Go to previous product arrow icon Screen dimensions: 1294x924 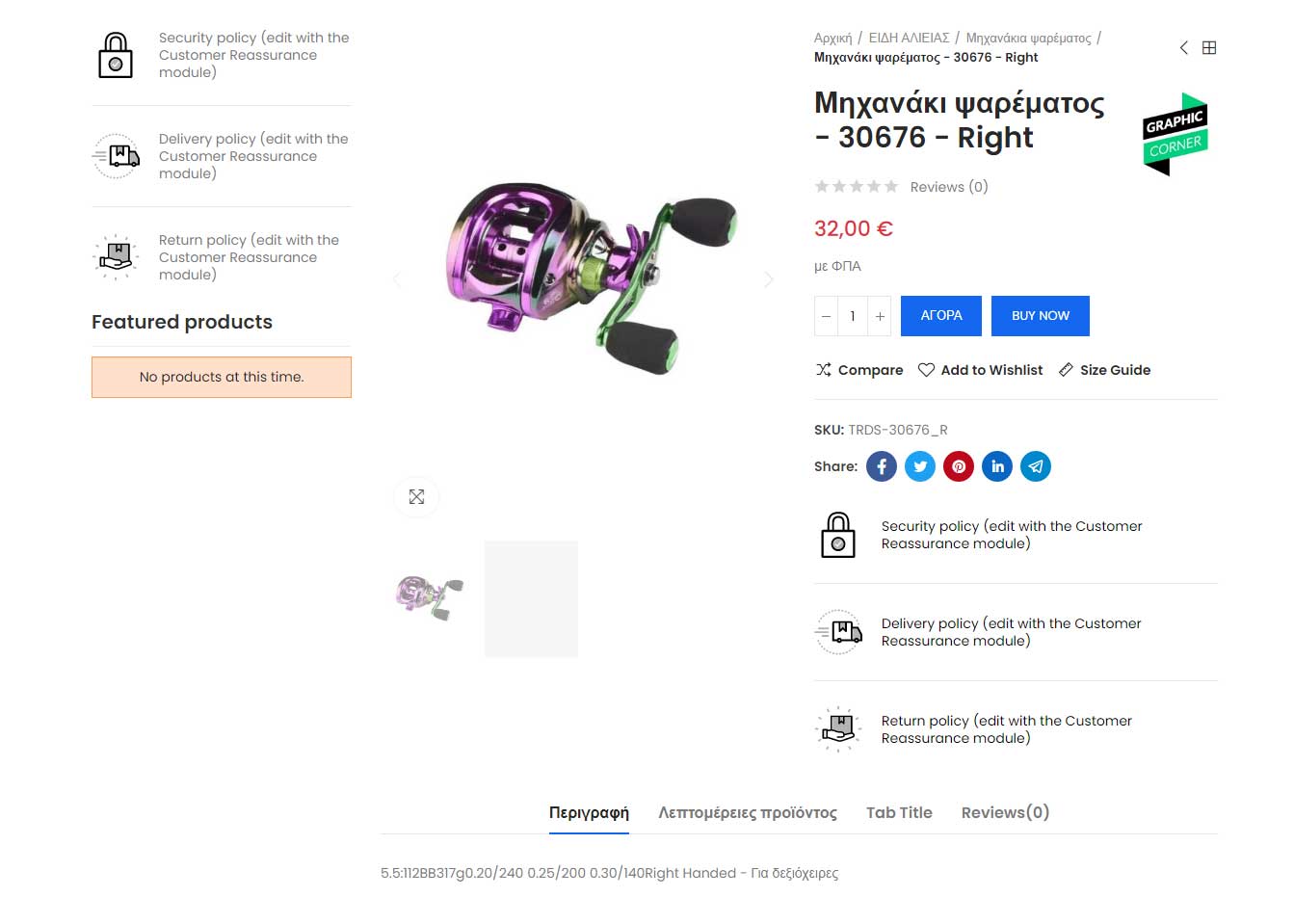pyautogui.click(x=1184, y=47)
